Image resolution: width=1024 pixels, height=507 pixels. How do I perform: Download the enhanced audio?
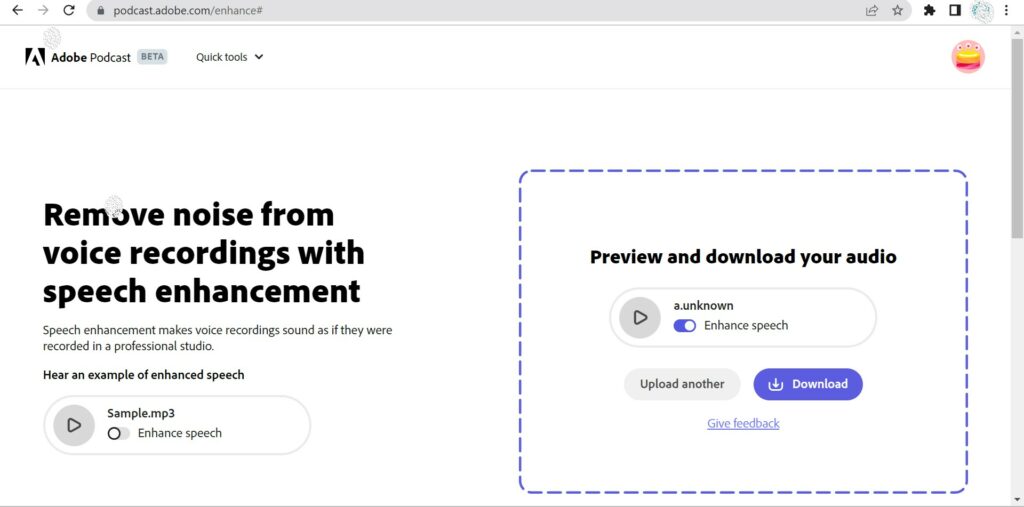808,384
